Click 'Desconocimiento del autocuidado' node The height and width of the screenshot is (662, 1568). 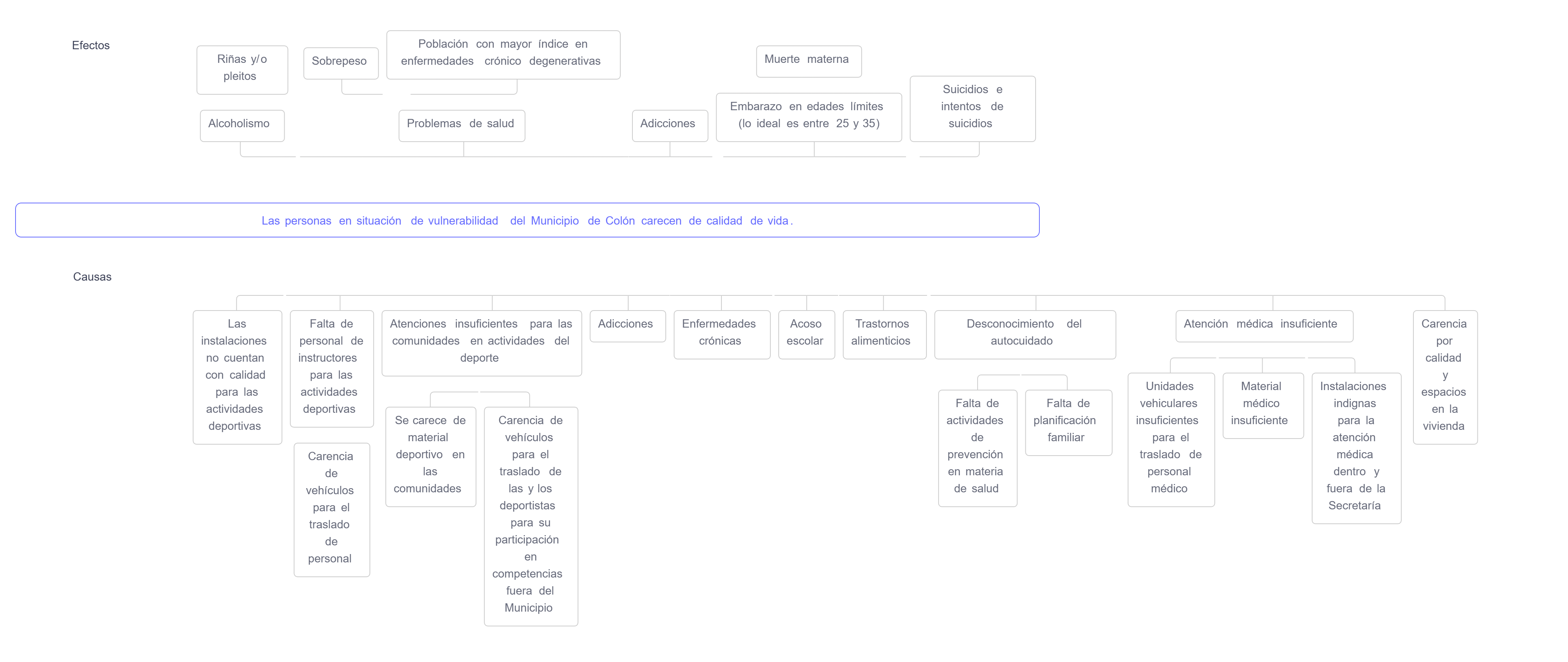point(1025,334)
